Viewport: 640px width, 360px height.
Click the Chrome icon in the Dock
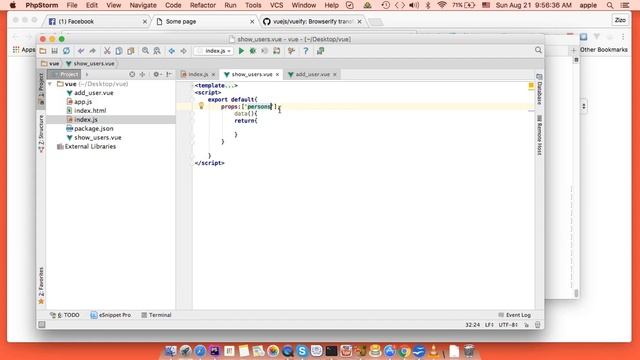pyautogui.click(x=404, y=351)
